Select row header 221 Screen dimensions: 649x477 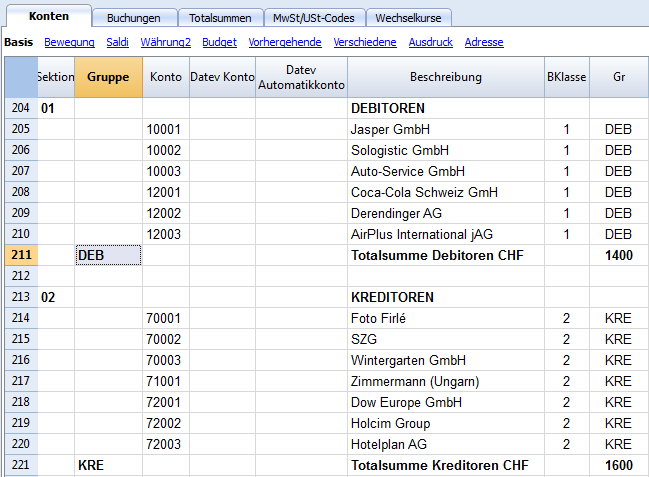pyautogui.click(x=21, y=465)
